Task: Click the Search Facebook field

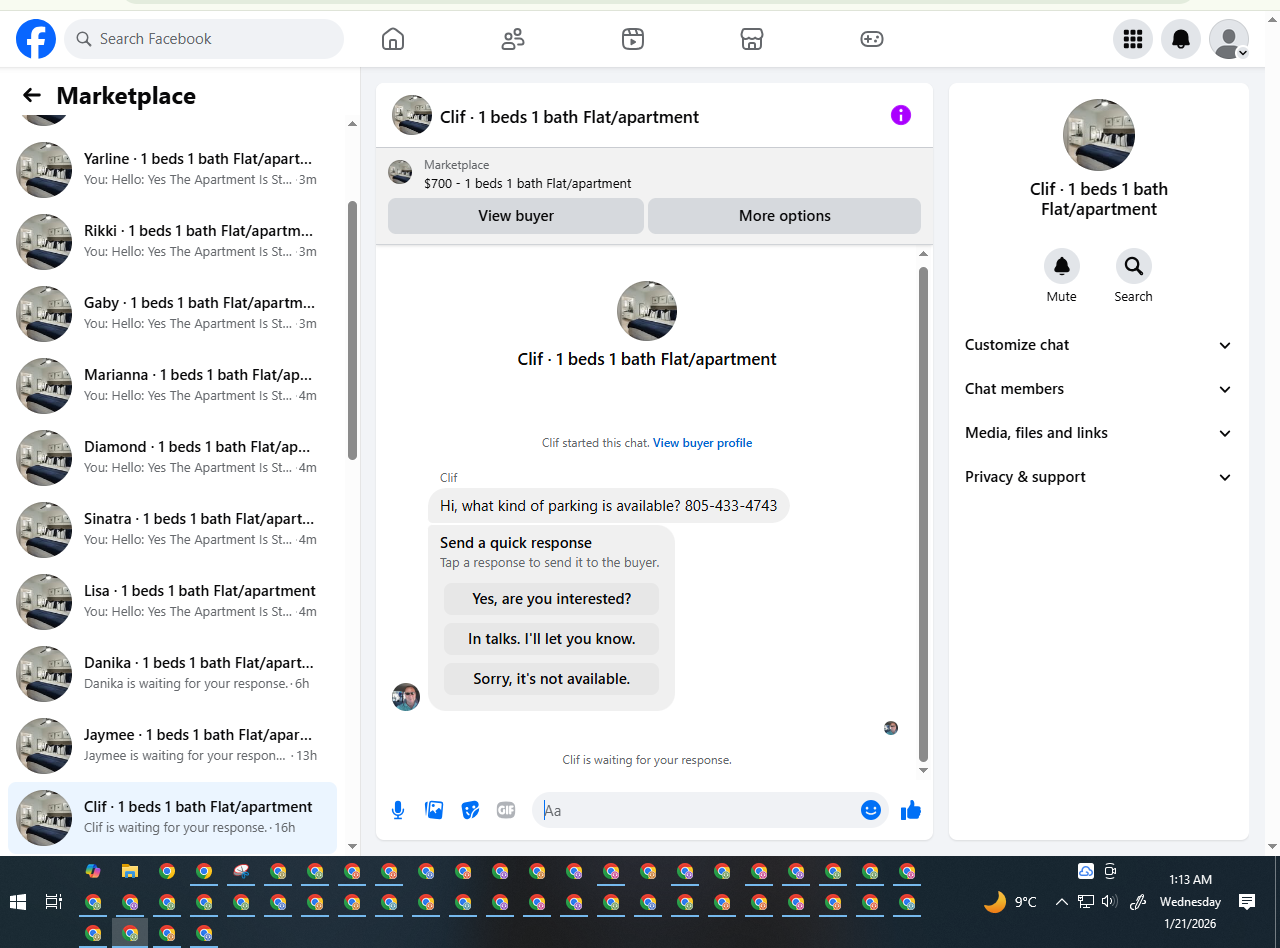Action: pyautogui.click(x=204, y=39)
